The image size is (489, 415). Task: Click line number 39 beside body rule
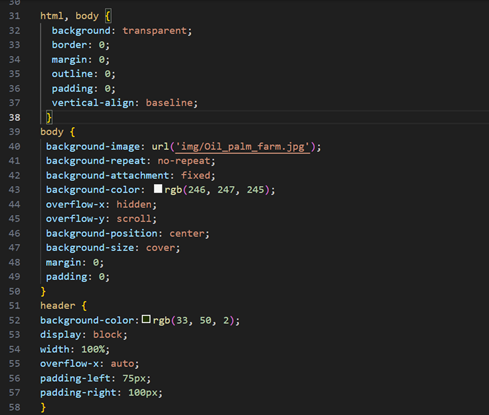(x=15, y=132)
